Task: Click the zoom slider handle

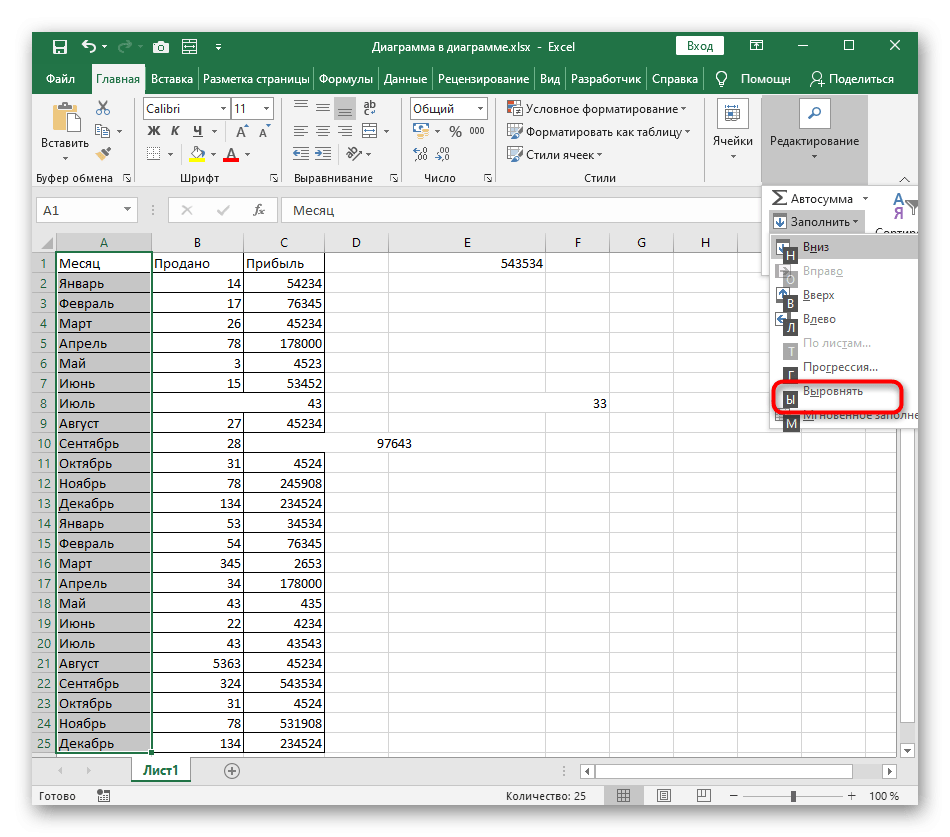Action: (x=793, y=796)
